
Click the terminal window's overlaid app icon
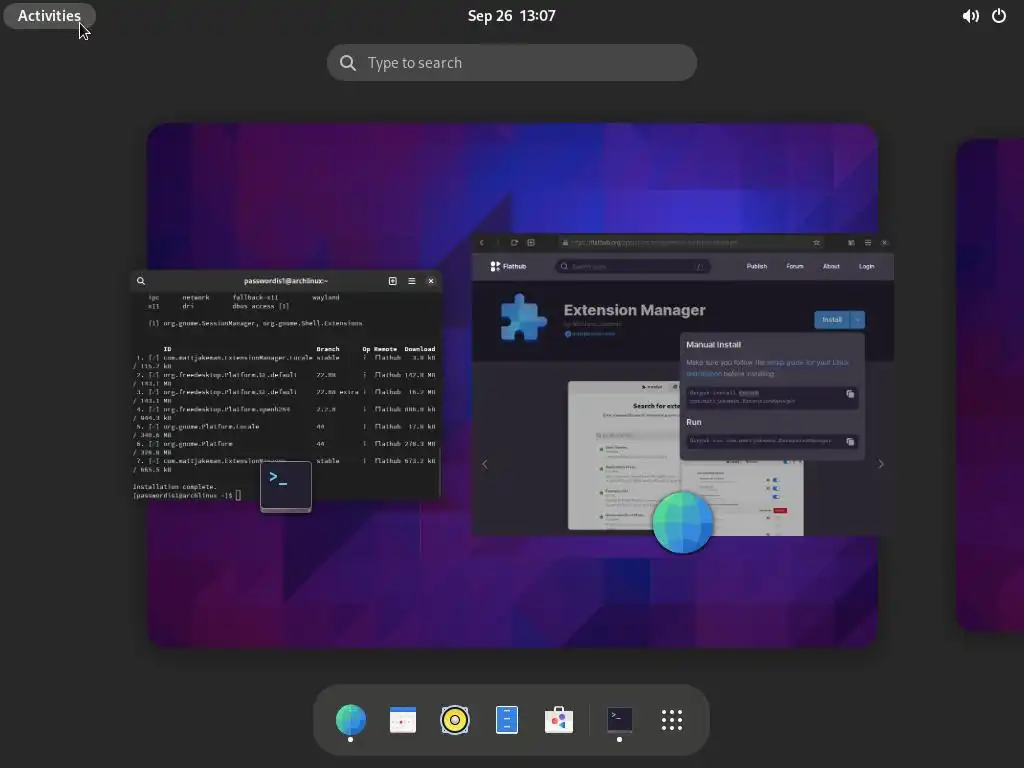click(x=286, y=487)
